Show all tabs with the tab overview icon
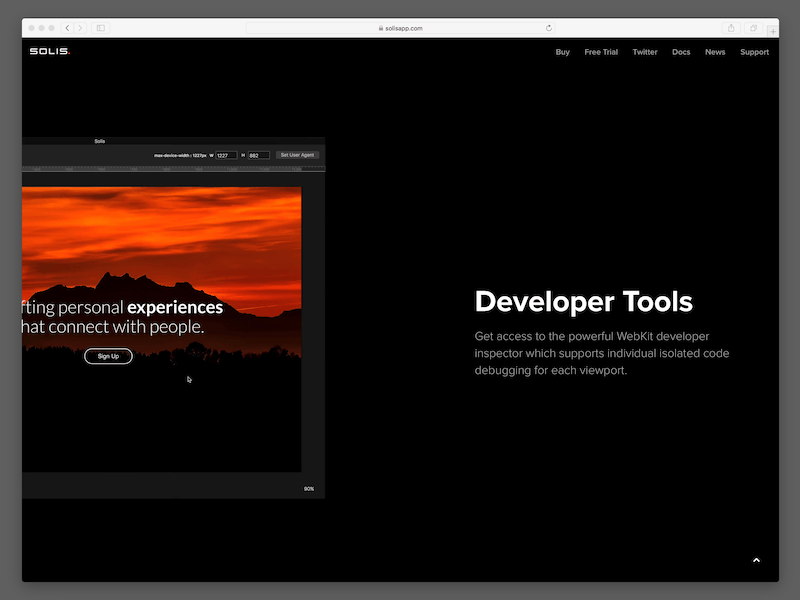This screenshot has height=600, width=800. pos(754,28)
